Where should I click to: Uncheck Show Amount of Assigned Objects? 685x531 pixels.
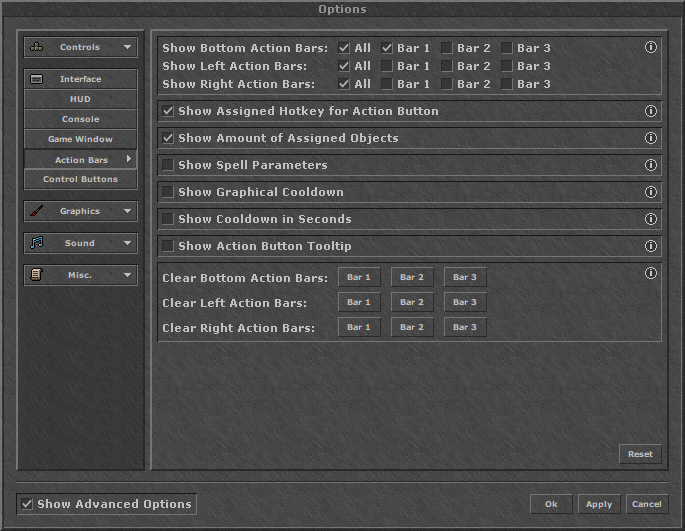click(168, 138)
